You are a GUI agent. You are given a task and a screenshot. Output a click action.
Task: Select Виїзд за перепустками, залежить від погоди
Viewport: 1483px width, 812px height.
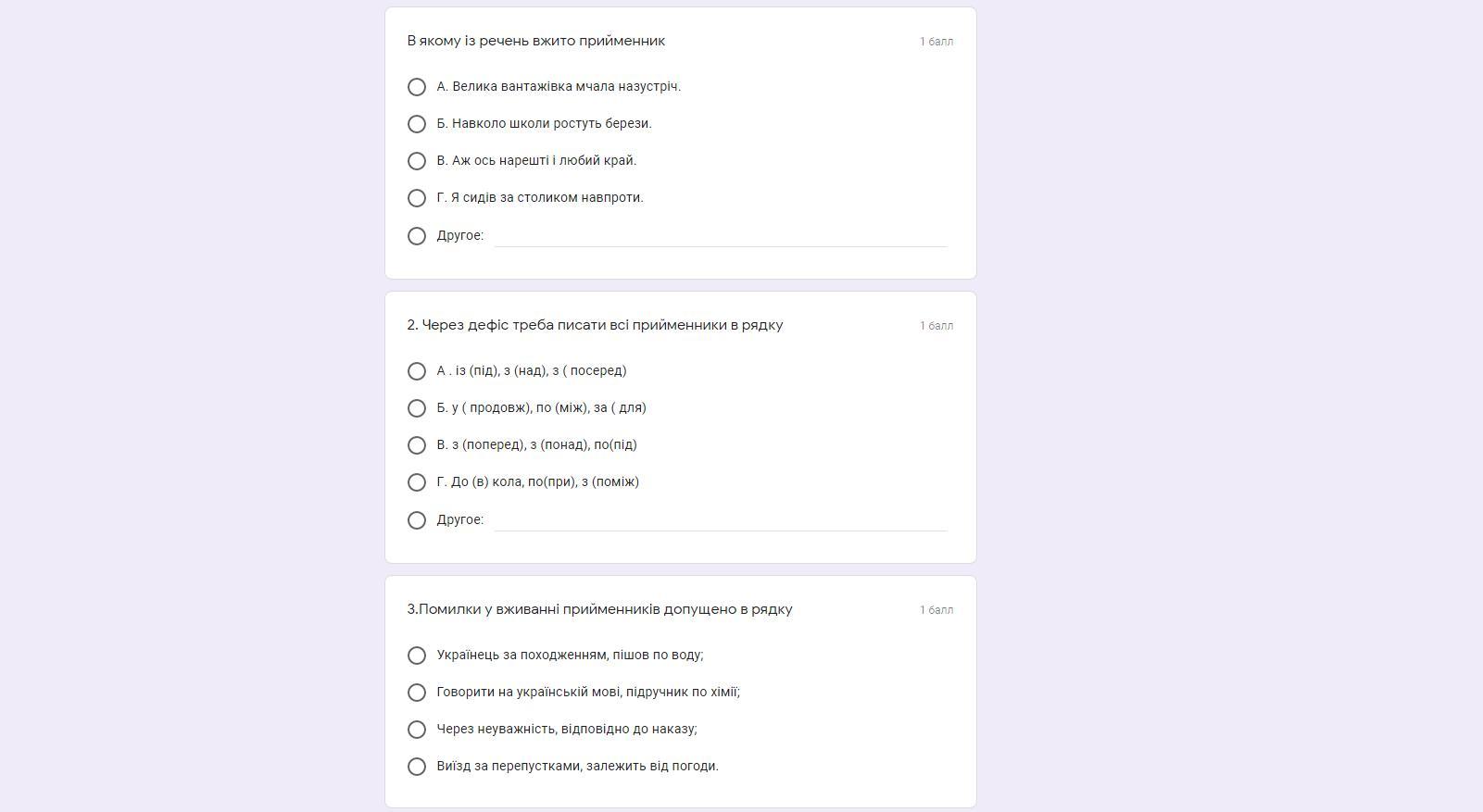point(417,767)
